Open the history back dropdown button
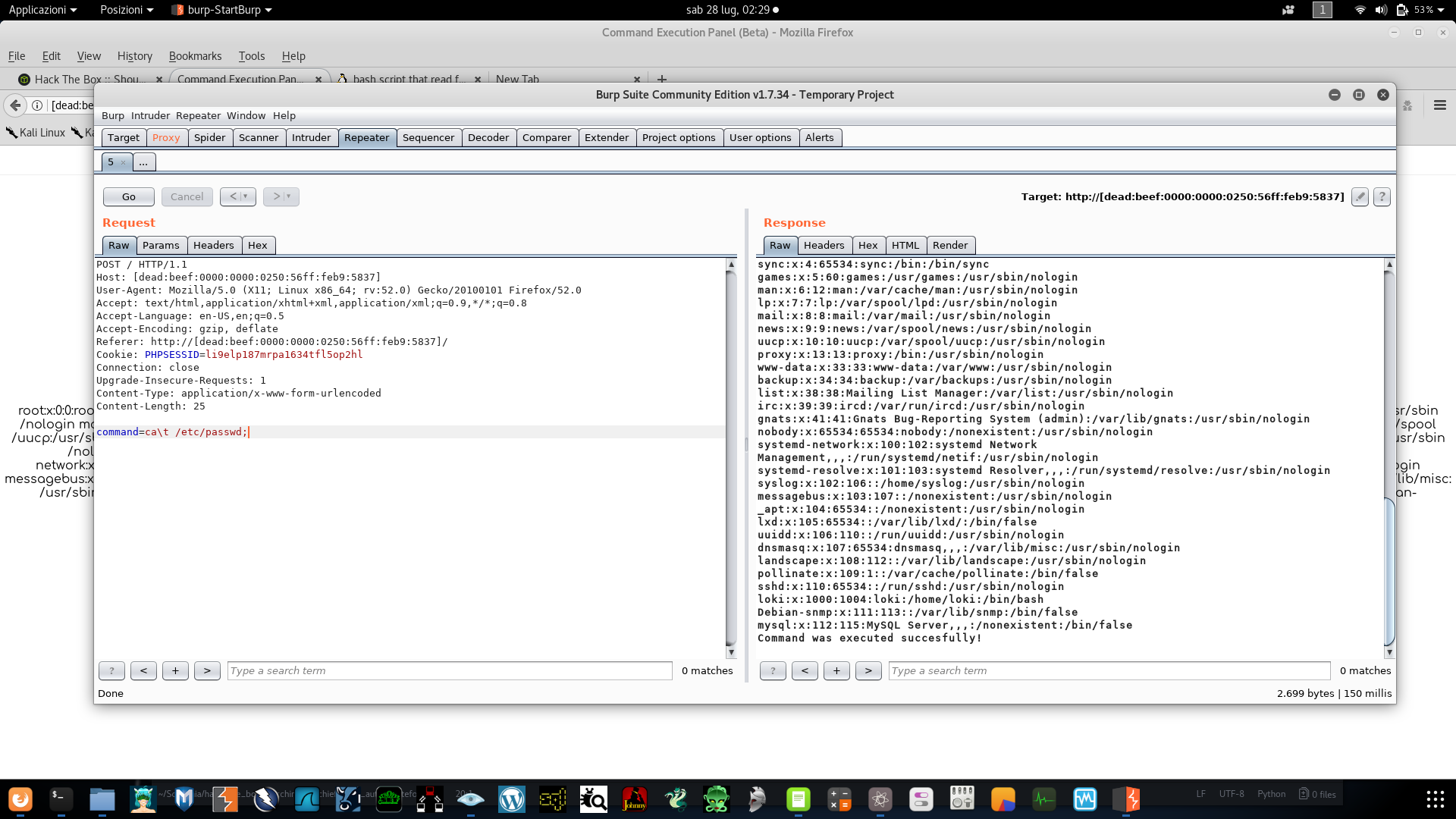The height and width of the screenshot is (819, 1456). point(238,196)
